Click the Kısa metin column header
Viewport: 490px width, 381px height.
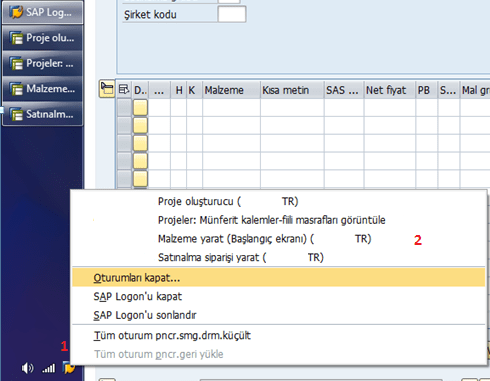292,90
